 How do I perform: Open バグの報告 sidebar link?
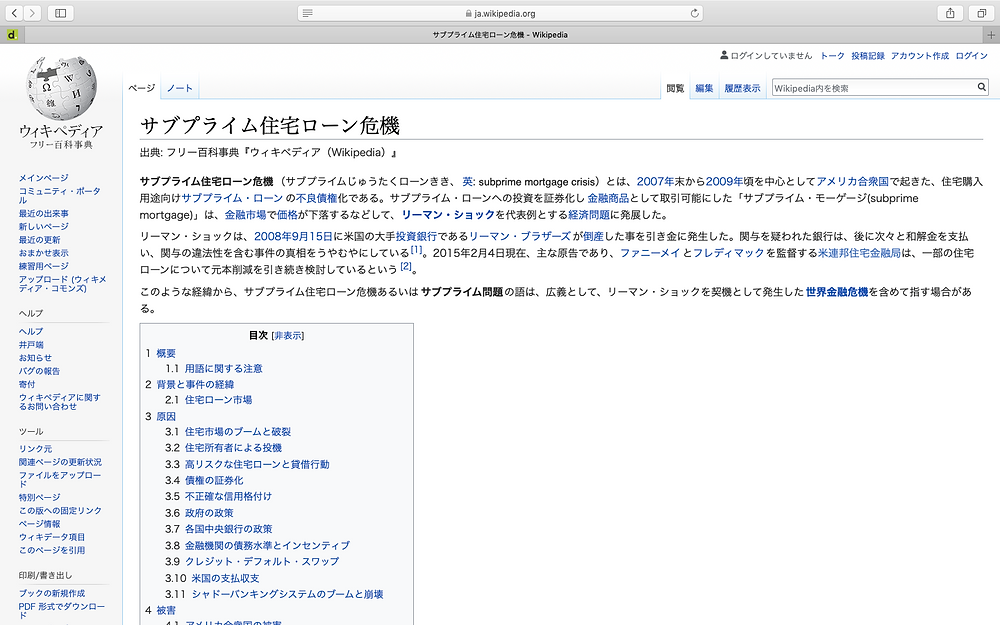click(x=40, y=371)
